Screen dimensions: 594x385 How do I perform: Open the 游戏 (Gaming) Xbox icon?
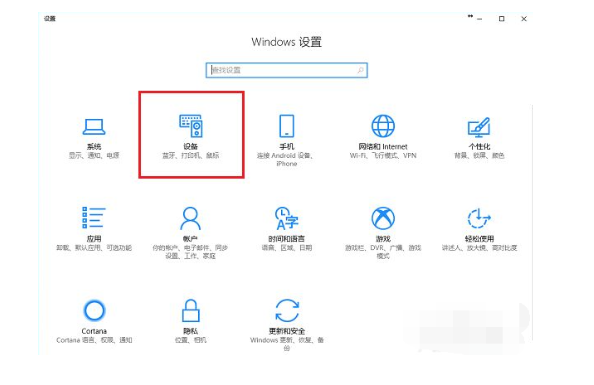click(x=383, y=218)
